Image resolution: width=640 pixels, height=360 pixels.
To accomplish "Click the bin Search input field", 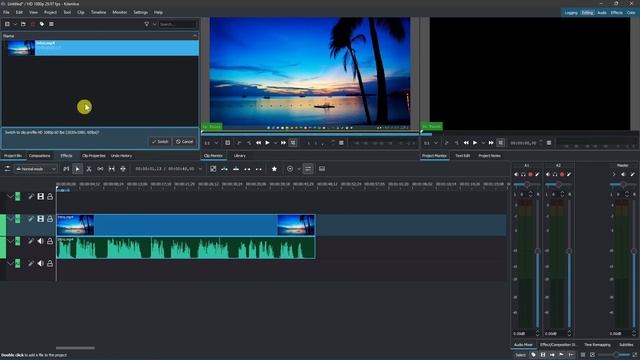I will pos(178,24).
